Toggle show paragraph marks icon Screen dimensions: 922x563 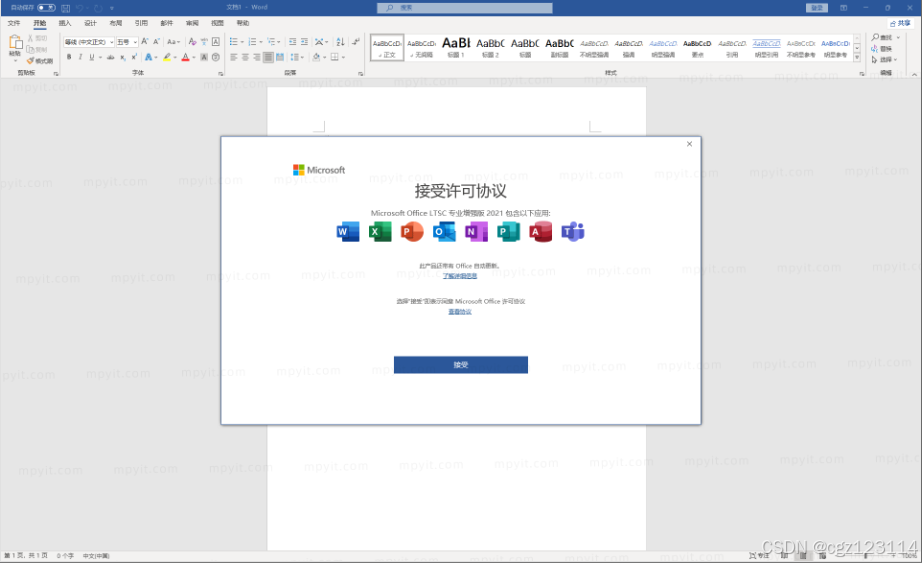click(x=355, y=42)
